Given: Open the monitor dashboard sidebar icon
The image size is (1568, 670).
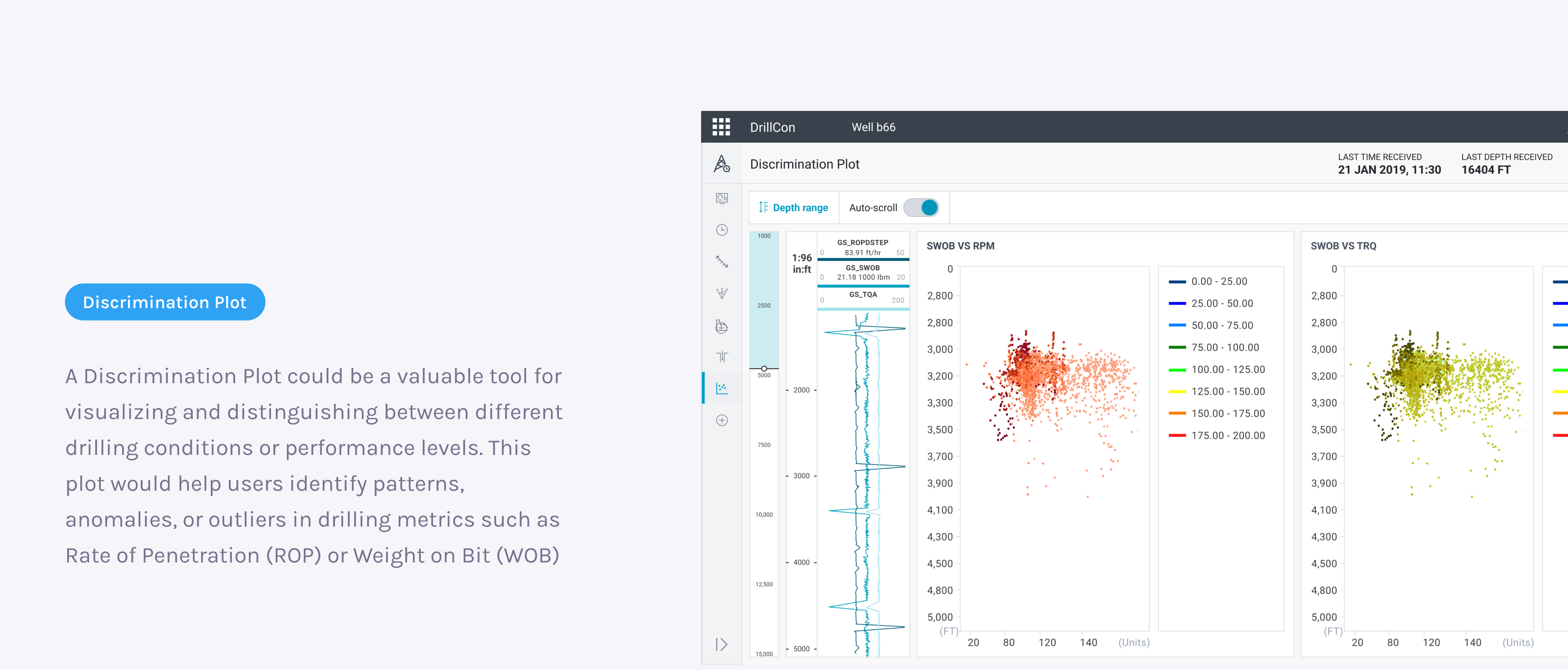Looking at the screenshot, I should [x=721, y=198].
